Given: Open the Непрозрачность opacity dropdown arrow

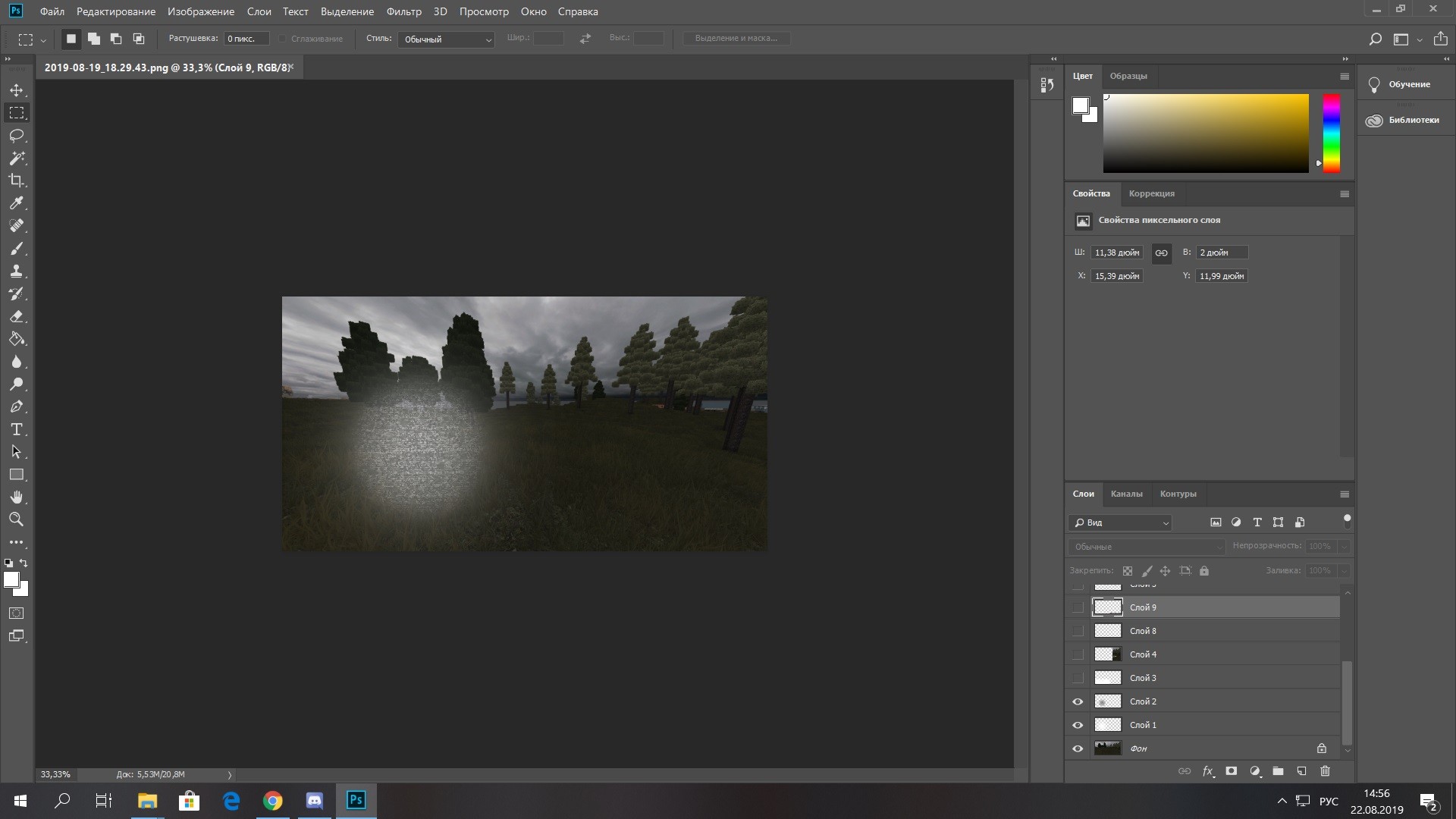Looking at the screenshot, I should pos(1344,547).
